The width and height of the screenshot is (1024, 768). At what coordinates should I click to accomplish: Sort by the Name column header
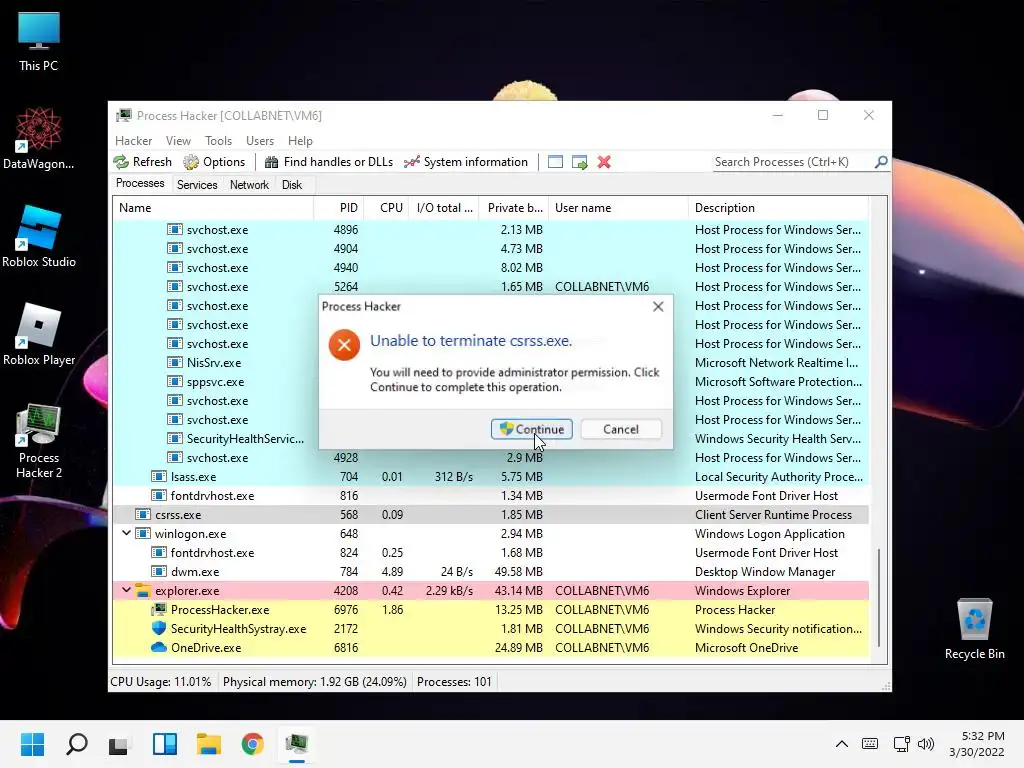tap(213, 208)
